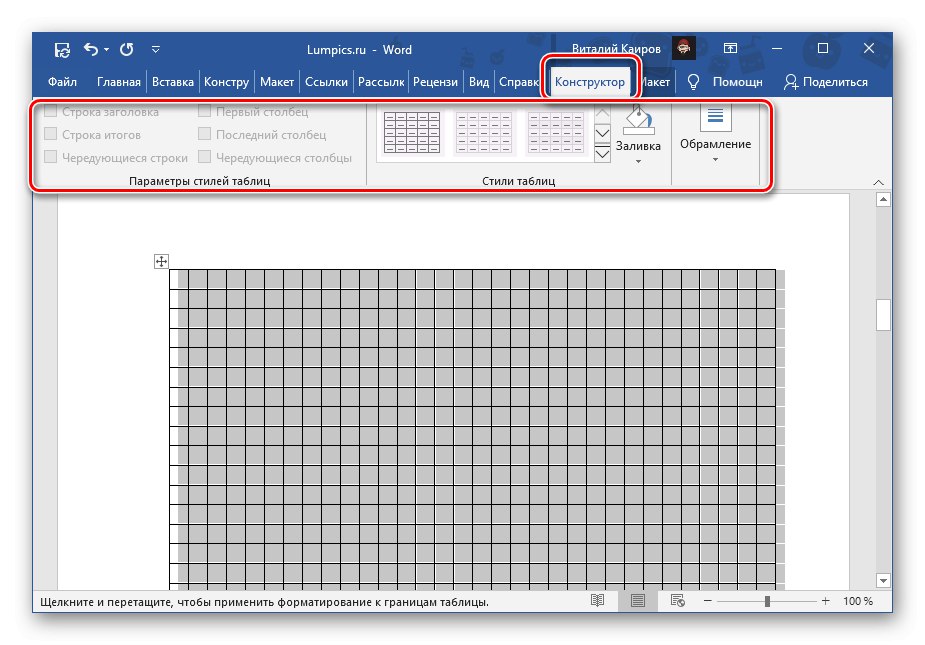Toggle Строка заголовка checkbox

point(51,111)
